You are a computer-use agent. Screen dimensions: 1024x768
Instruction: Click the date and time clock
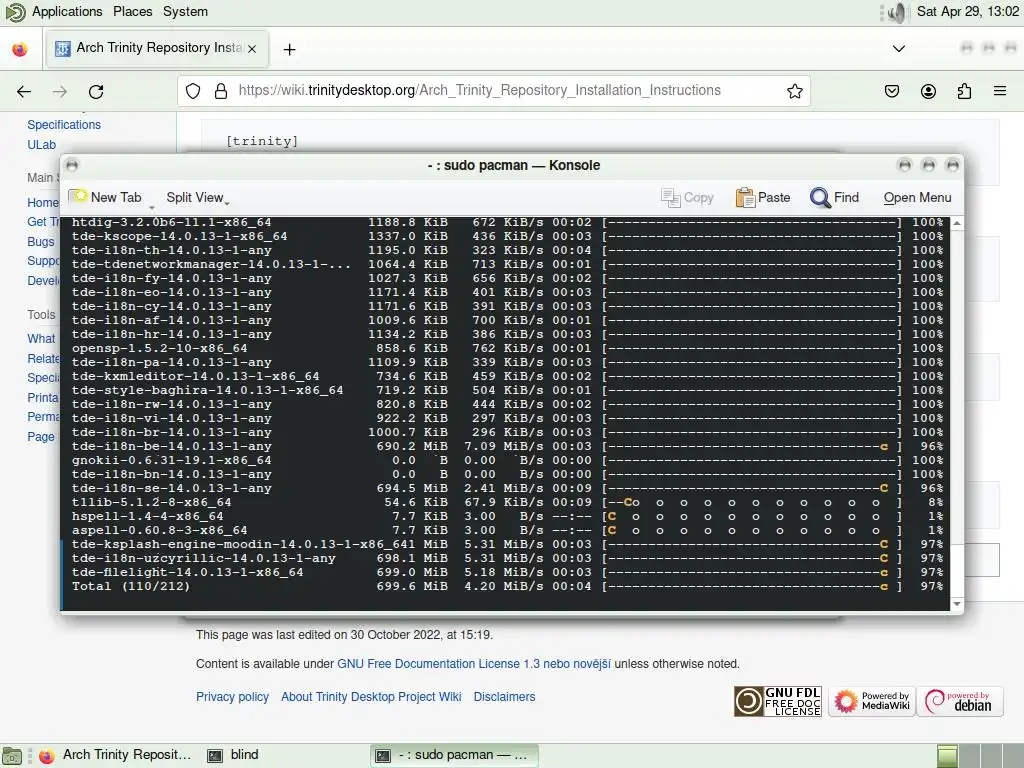[x=967, y=12]
